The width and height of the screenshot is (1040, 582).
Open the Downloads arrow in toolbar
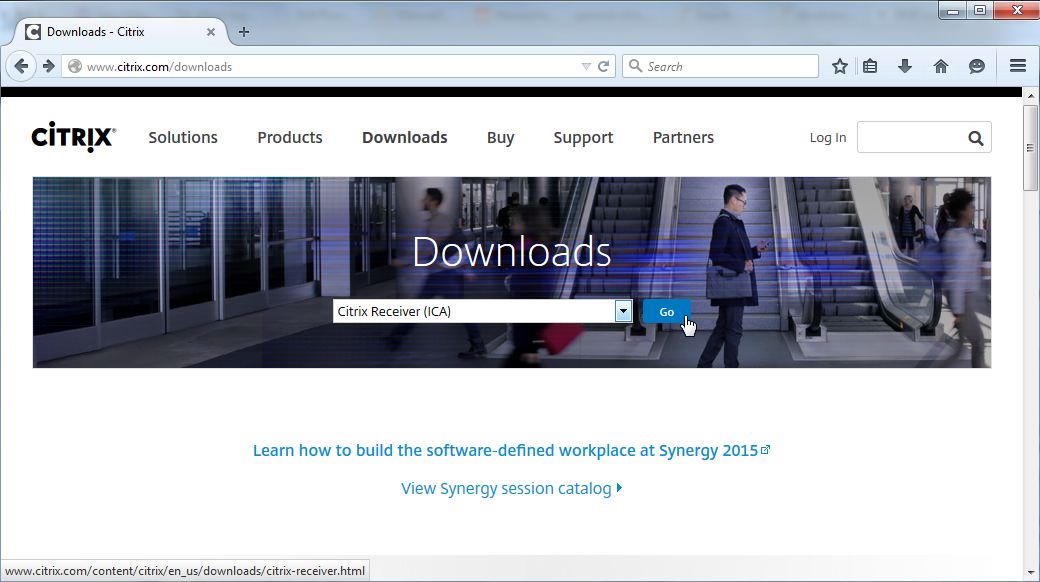click(905, 66)
